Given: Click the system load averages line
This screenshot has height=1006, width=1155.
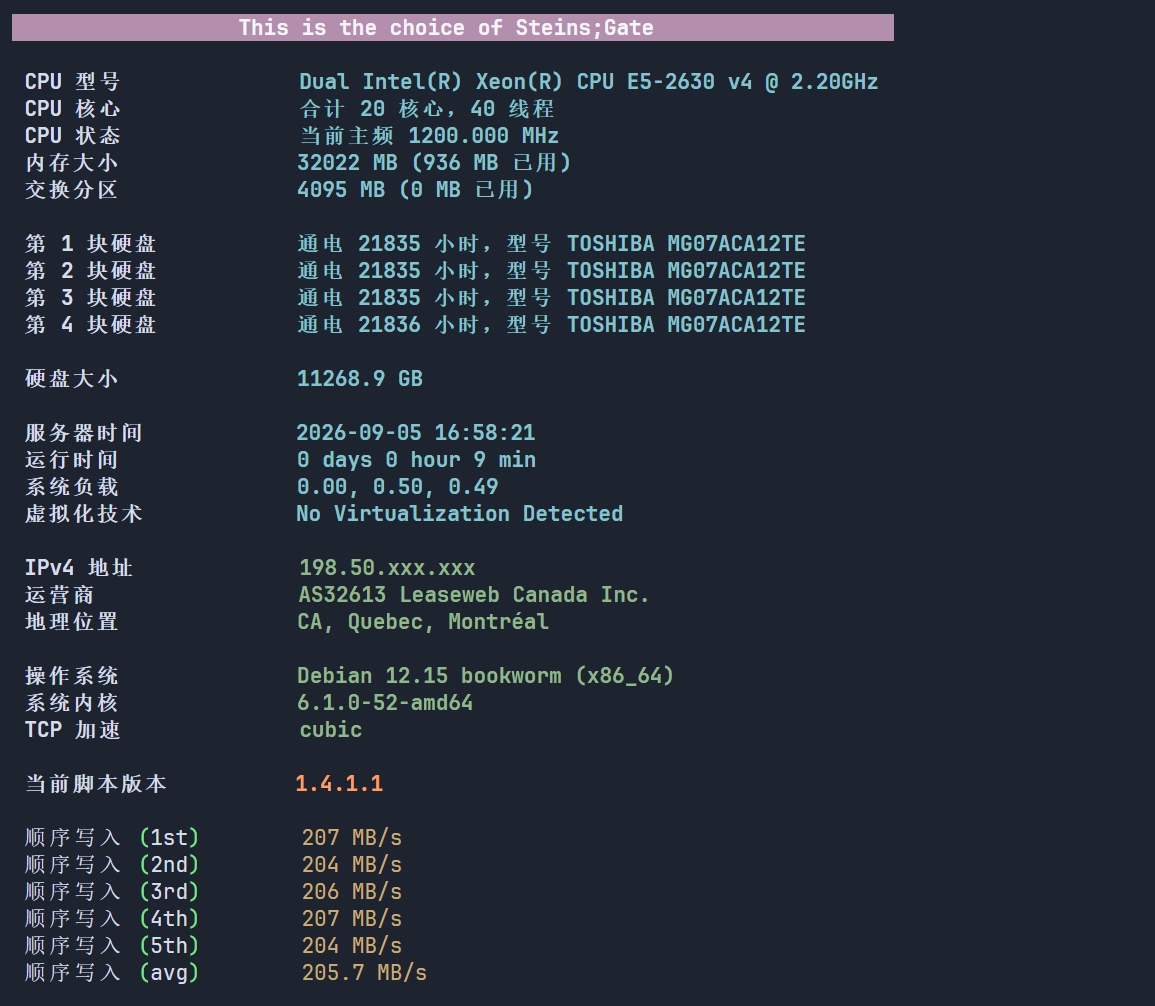Looking at the screenshot, I should [x=398, y=487].
